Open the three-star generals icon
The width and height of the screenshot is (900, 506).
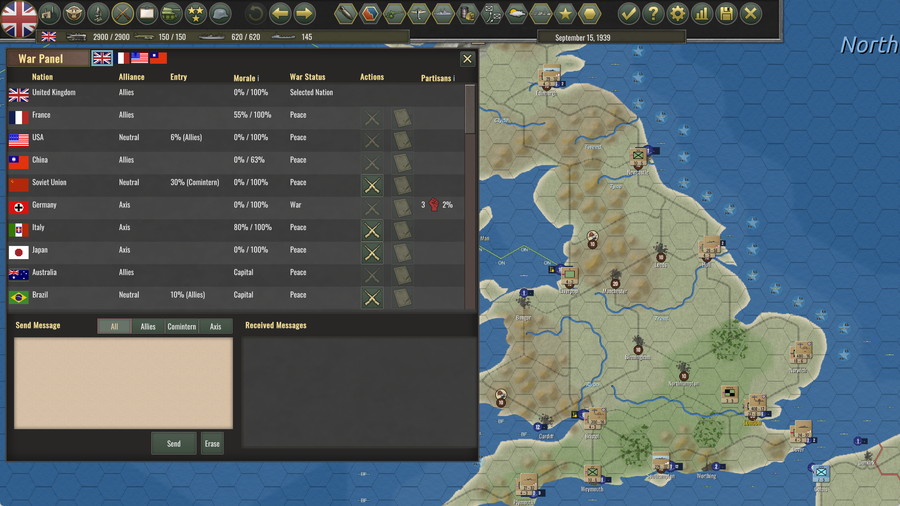[x=196, y=14]
